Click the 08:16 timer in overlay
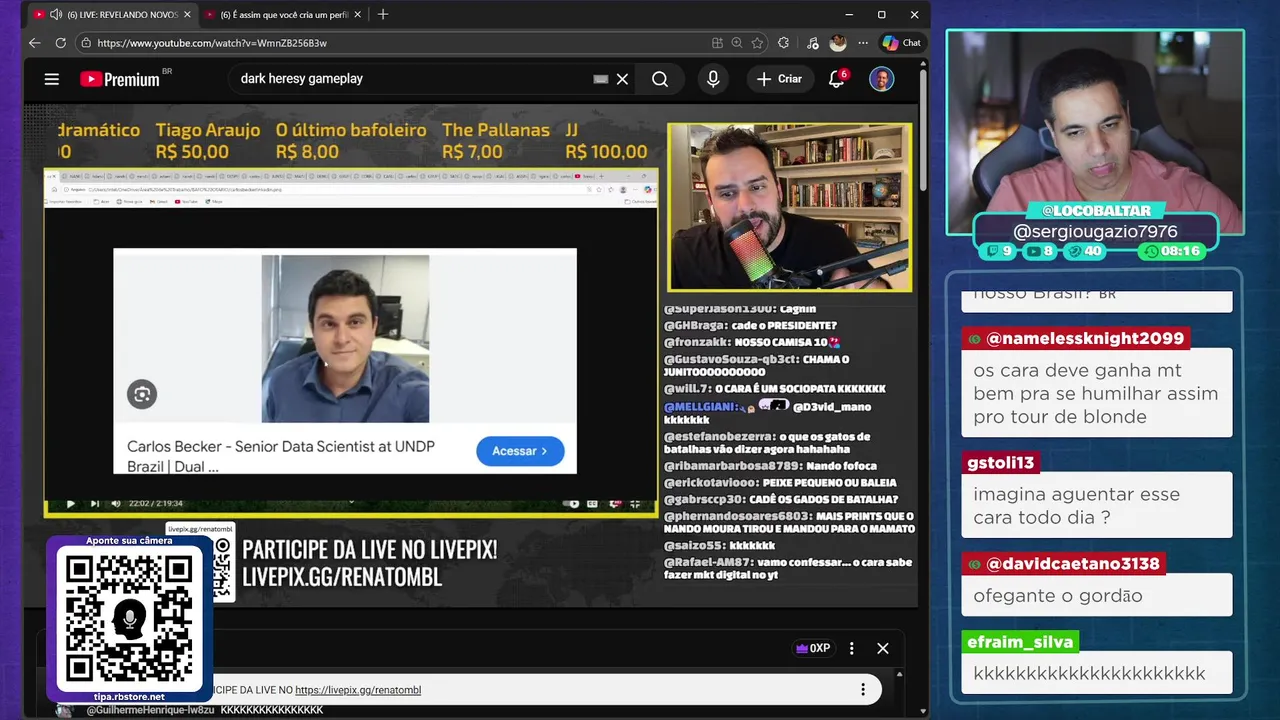Image resolution: width=1280 pixels, height=720 pixels. (x=1171, y=251)
